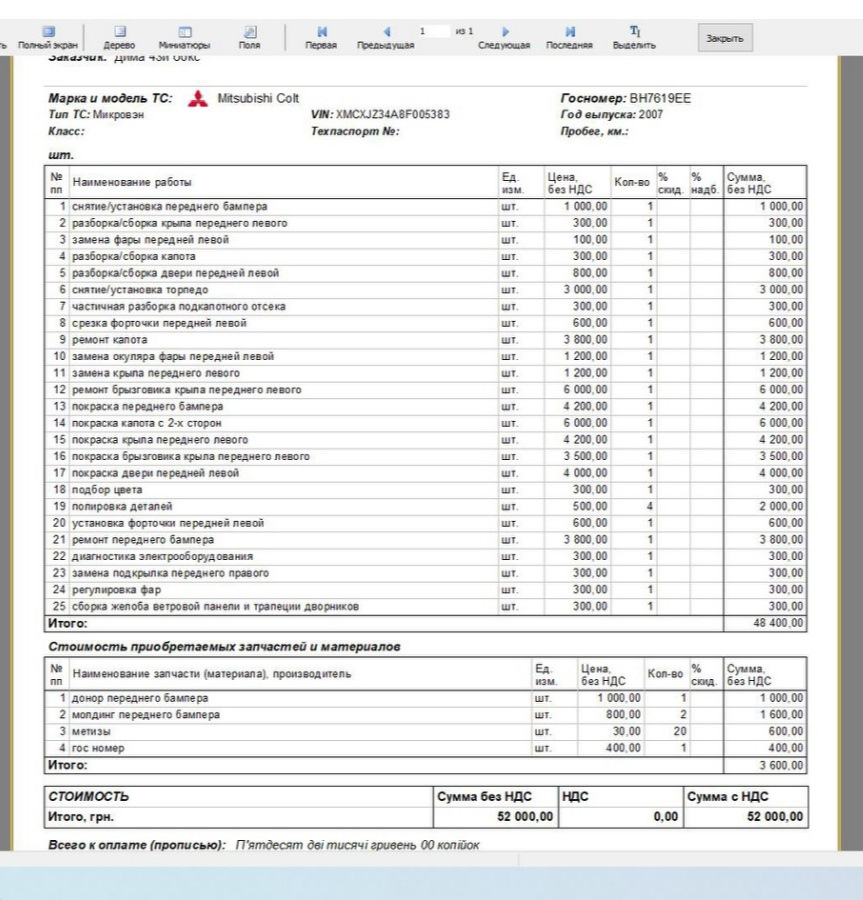Click header 'Наименование работы'

point(132,183)
